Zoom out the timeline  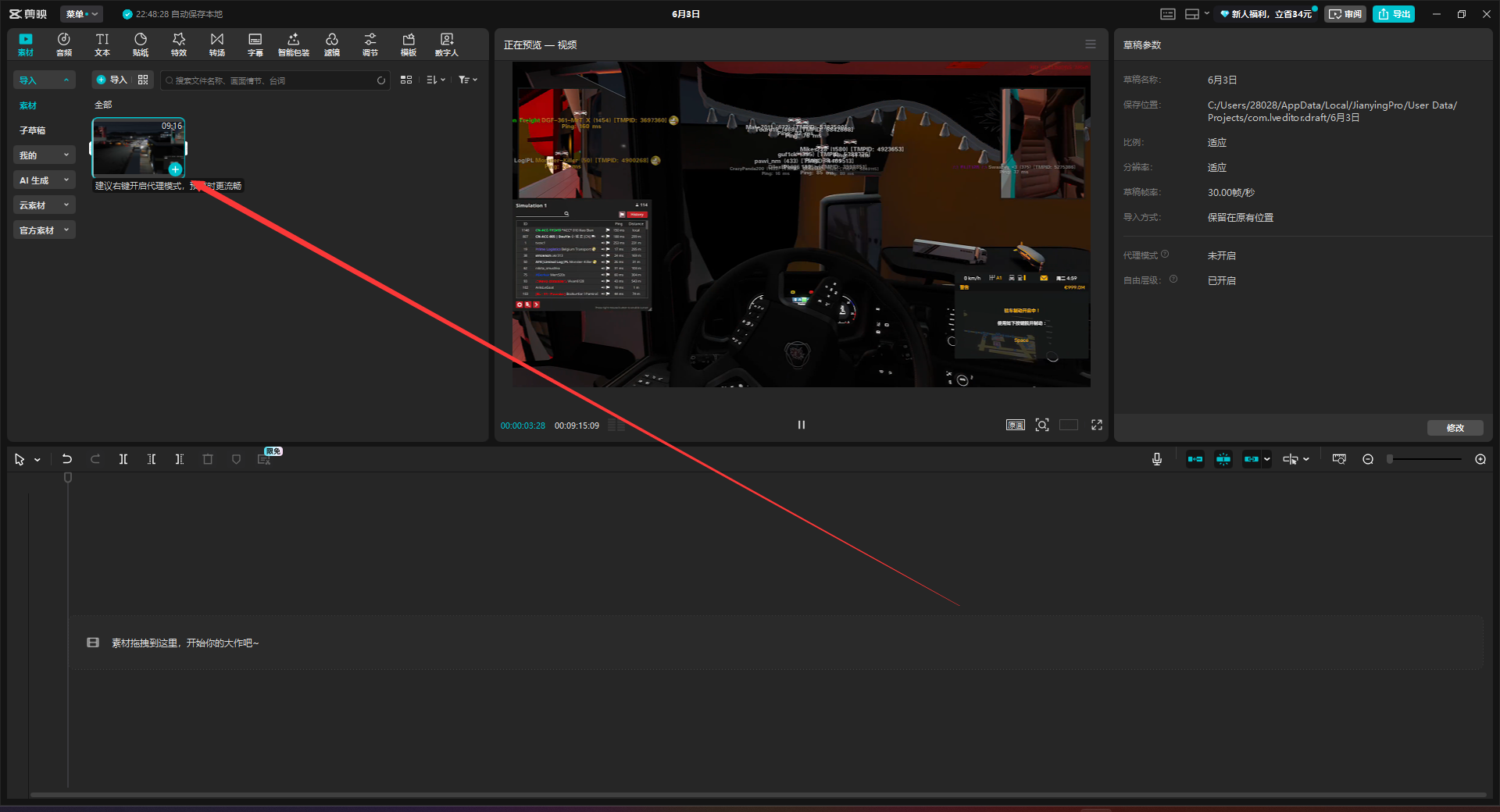[1368, 459]
